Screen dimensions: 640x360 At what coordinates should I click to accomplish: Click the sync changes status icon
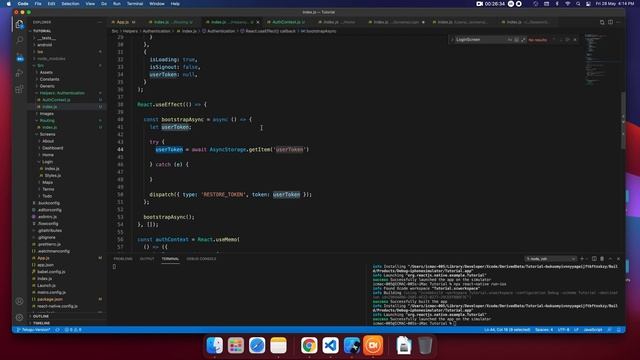click(58, 329)
